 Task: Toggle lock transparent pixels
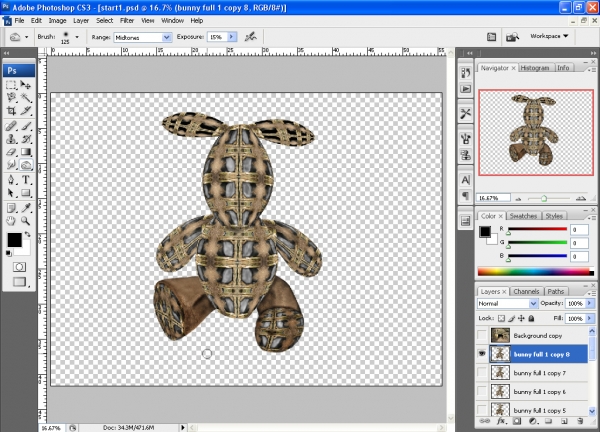click(x=501, y=318)
